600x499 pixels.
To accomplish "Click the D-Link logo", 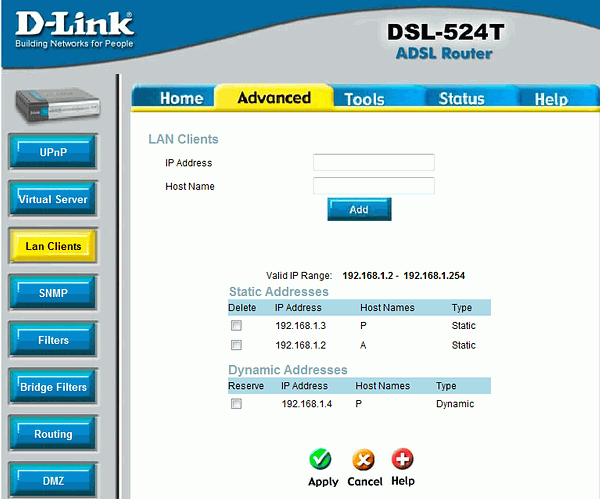I will (x=74, y=29).
